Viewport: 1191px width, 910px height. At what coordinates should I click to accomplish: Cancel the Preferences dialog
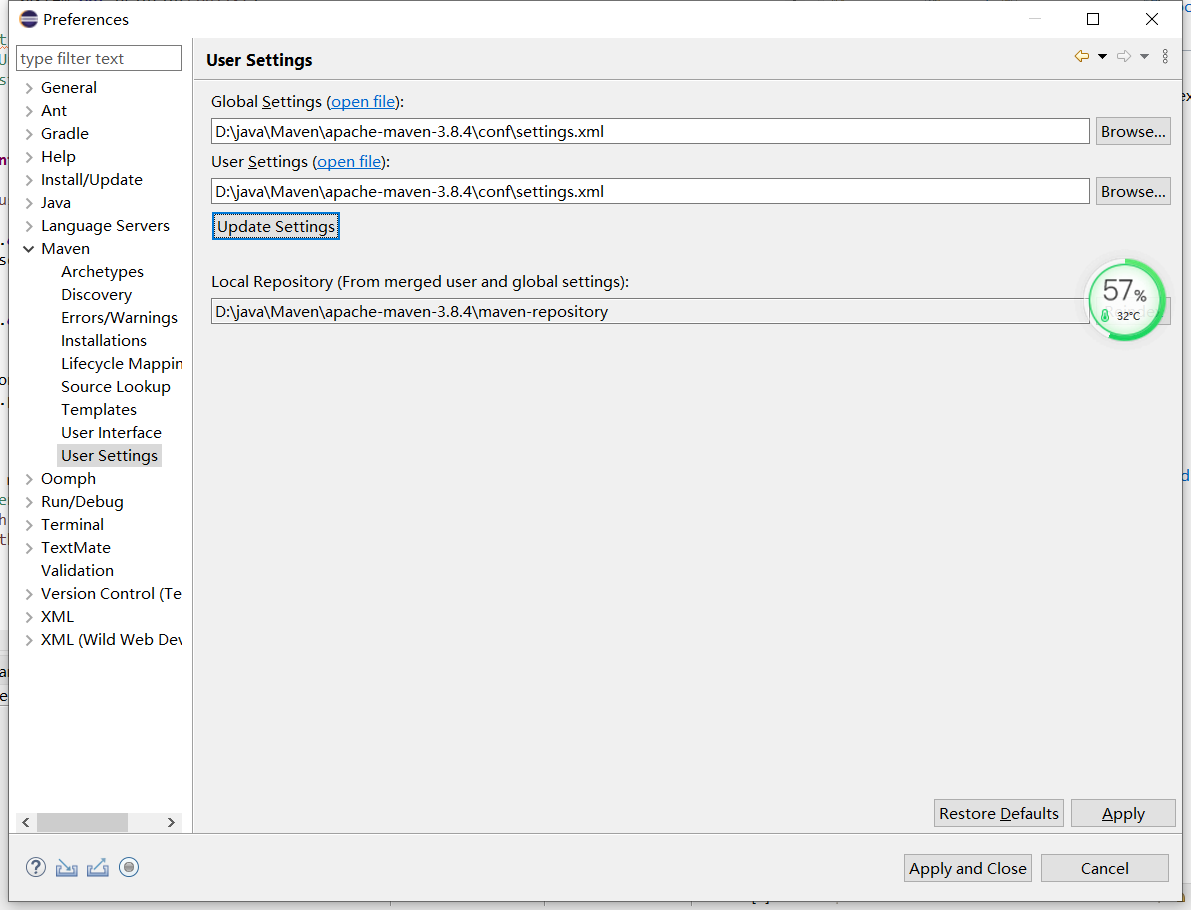tap(1104, 868)
